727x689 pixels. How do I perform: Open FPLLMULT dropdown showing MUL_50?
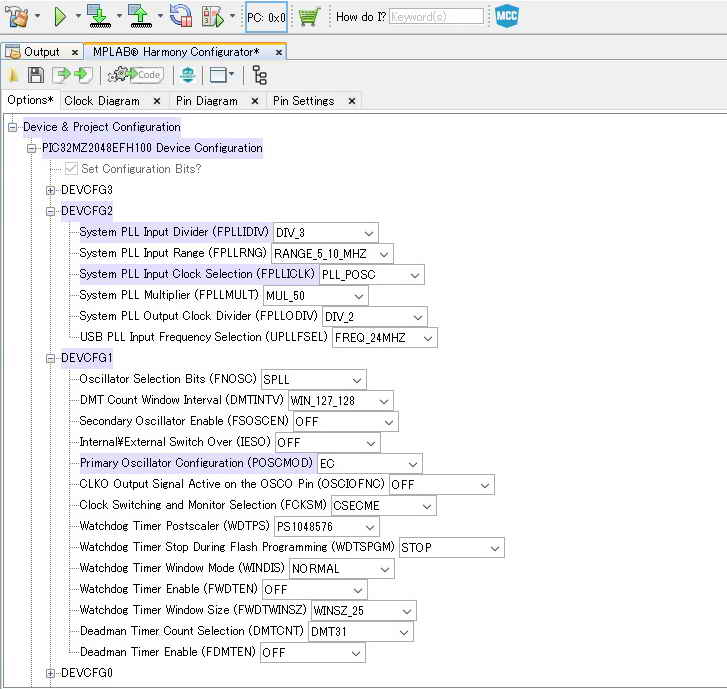[x=316, y=296]
